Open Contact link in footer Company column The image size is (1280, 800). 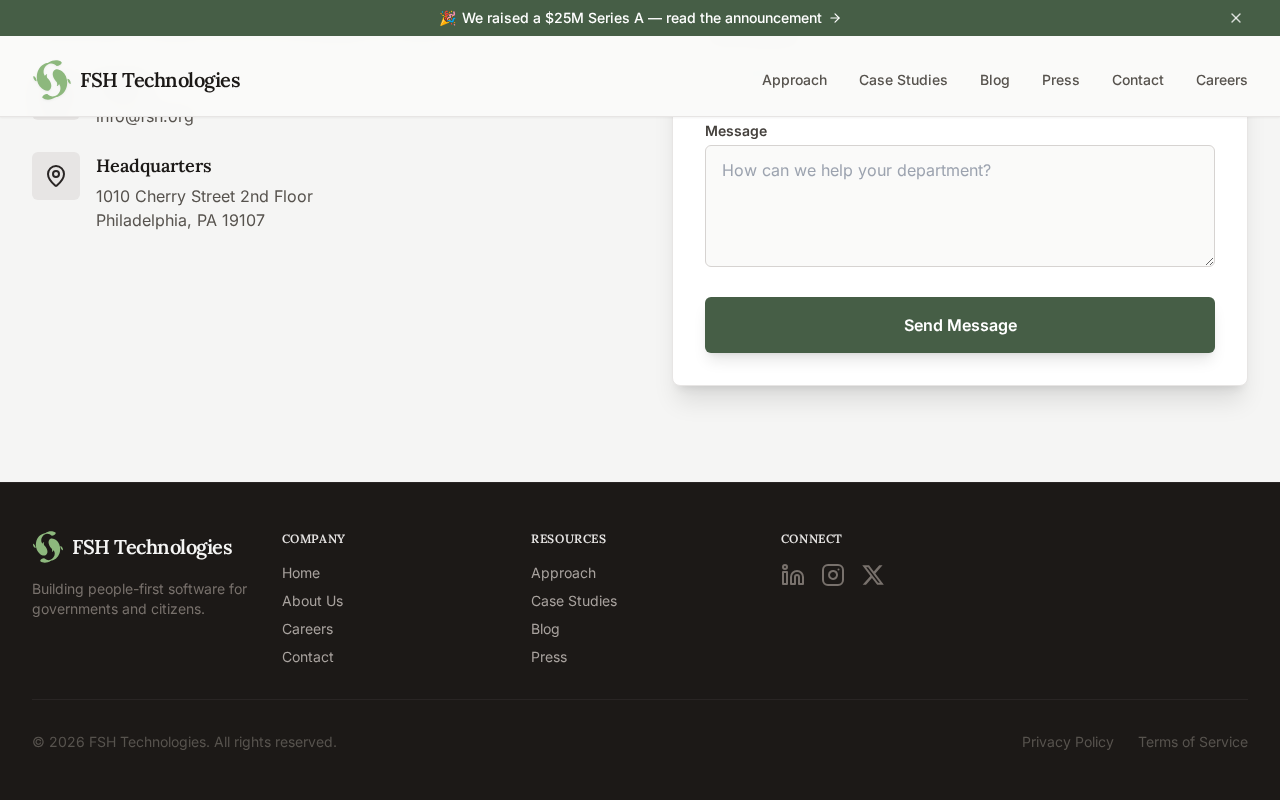click(x=308, y=657)
